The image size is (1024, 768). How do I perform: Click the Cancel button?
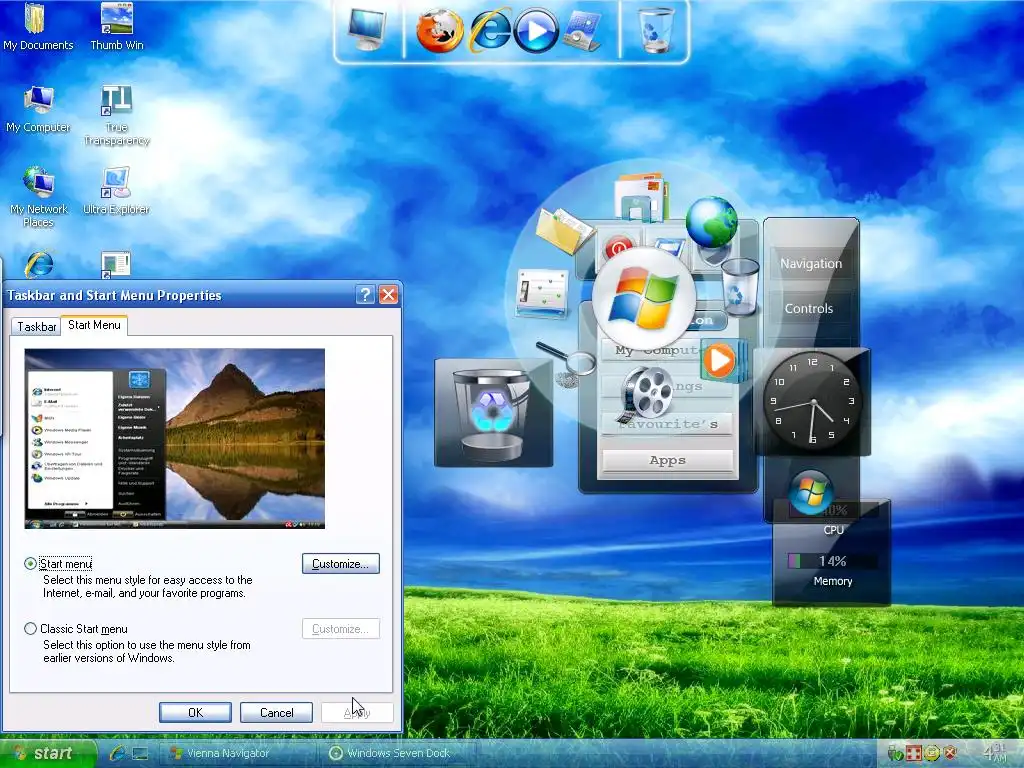click(276, 712)
